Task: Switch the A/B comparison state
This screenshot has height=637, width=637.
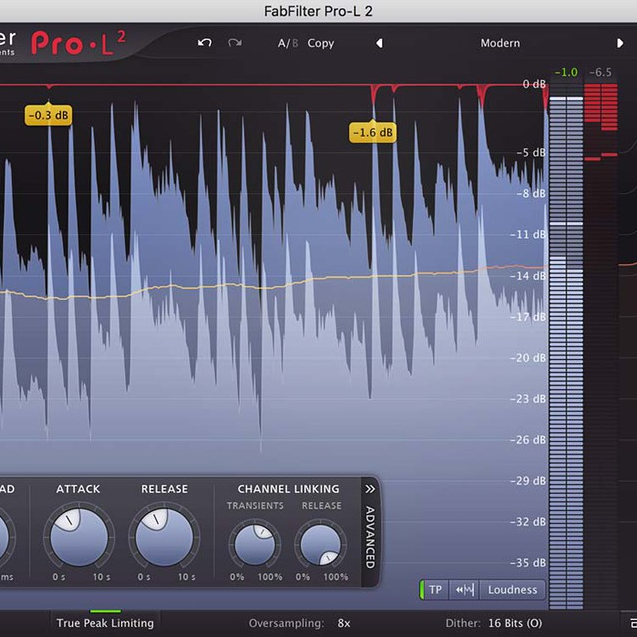Action: pyautogui.click(x=288, y=43)
